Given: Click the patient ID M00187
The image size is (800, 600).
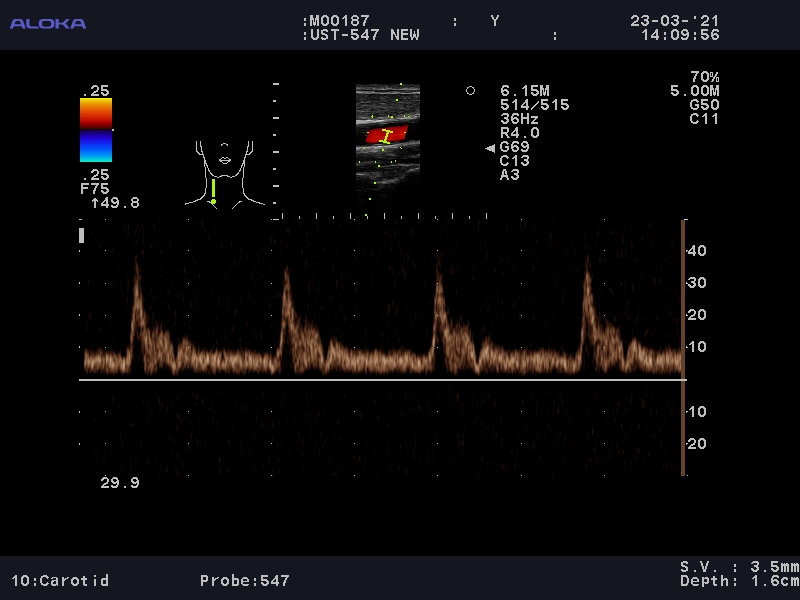Looking at the screenshot, I should pos(339,20).
